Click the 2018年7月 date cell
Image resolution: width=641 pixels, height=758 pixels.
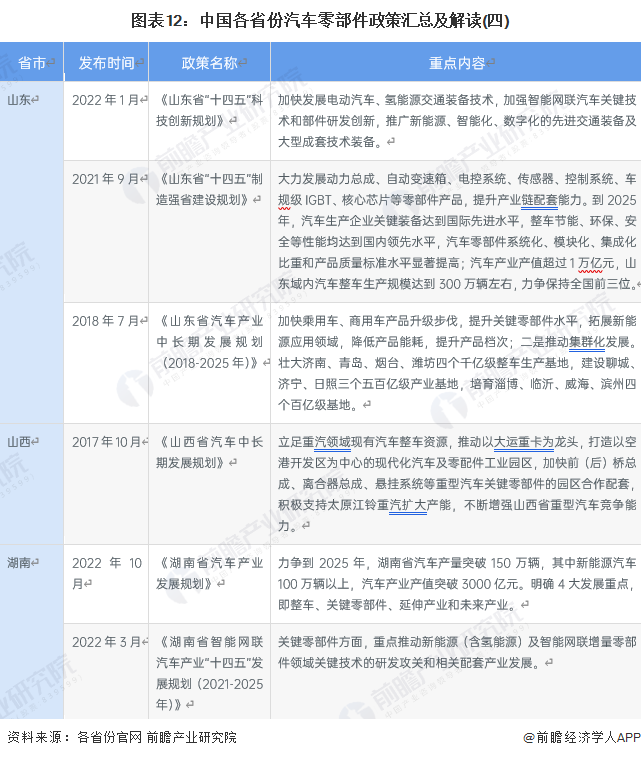107,321
